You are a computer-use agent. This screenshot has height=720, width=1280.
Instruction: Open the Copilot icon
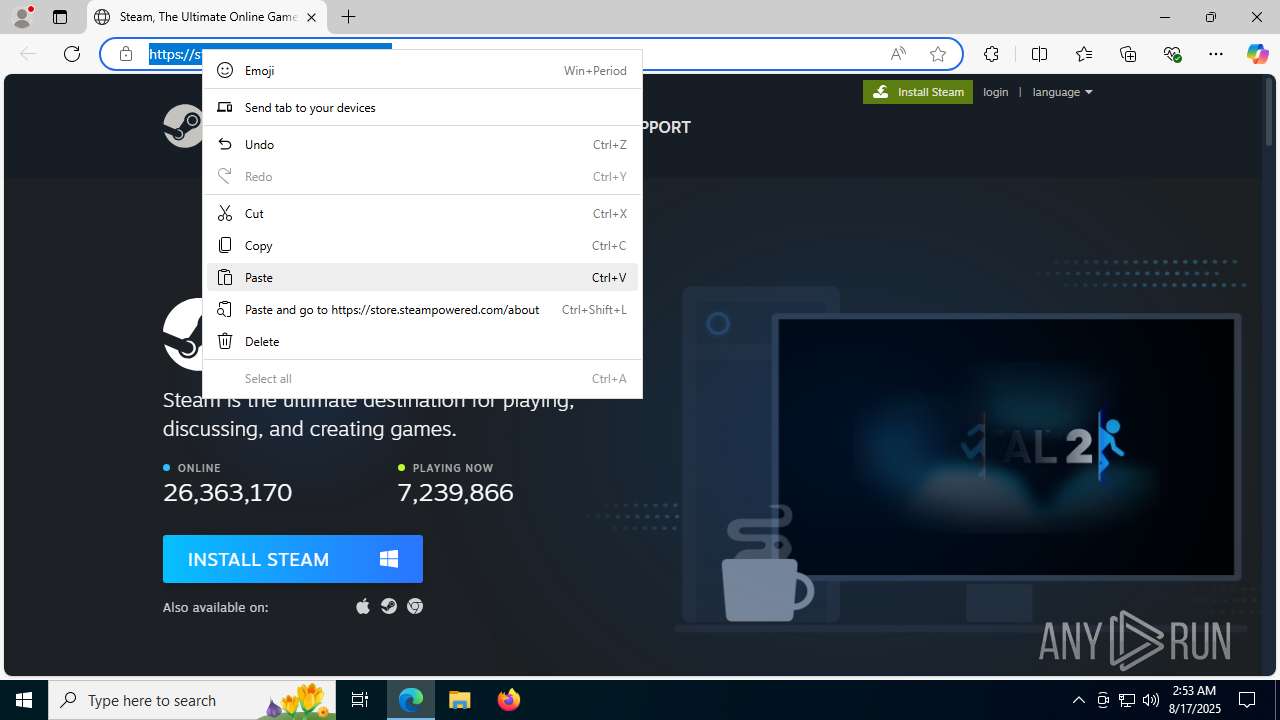pyautogui.click(x=1257, y=54)
